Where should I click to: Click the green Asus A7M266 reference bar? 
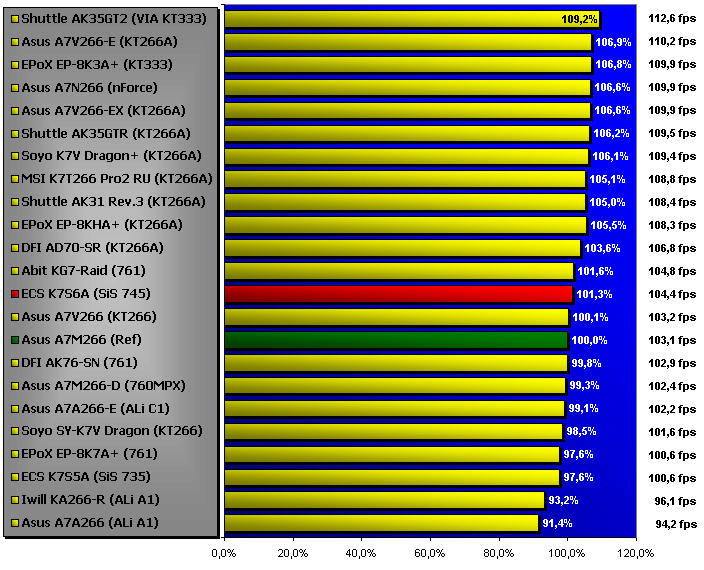pos(396,340)
